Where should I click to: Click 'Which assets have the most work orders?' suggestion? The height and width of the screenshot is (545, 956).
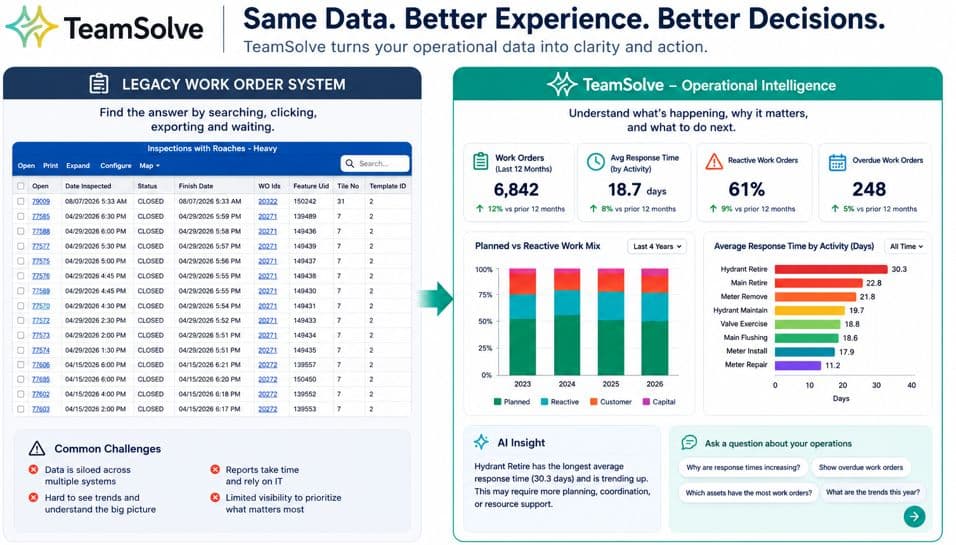[749, 493]
